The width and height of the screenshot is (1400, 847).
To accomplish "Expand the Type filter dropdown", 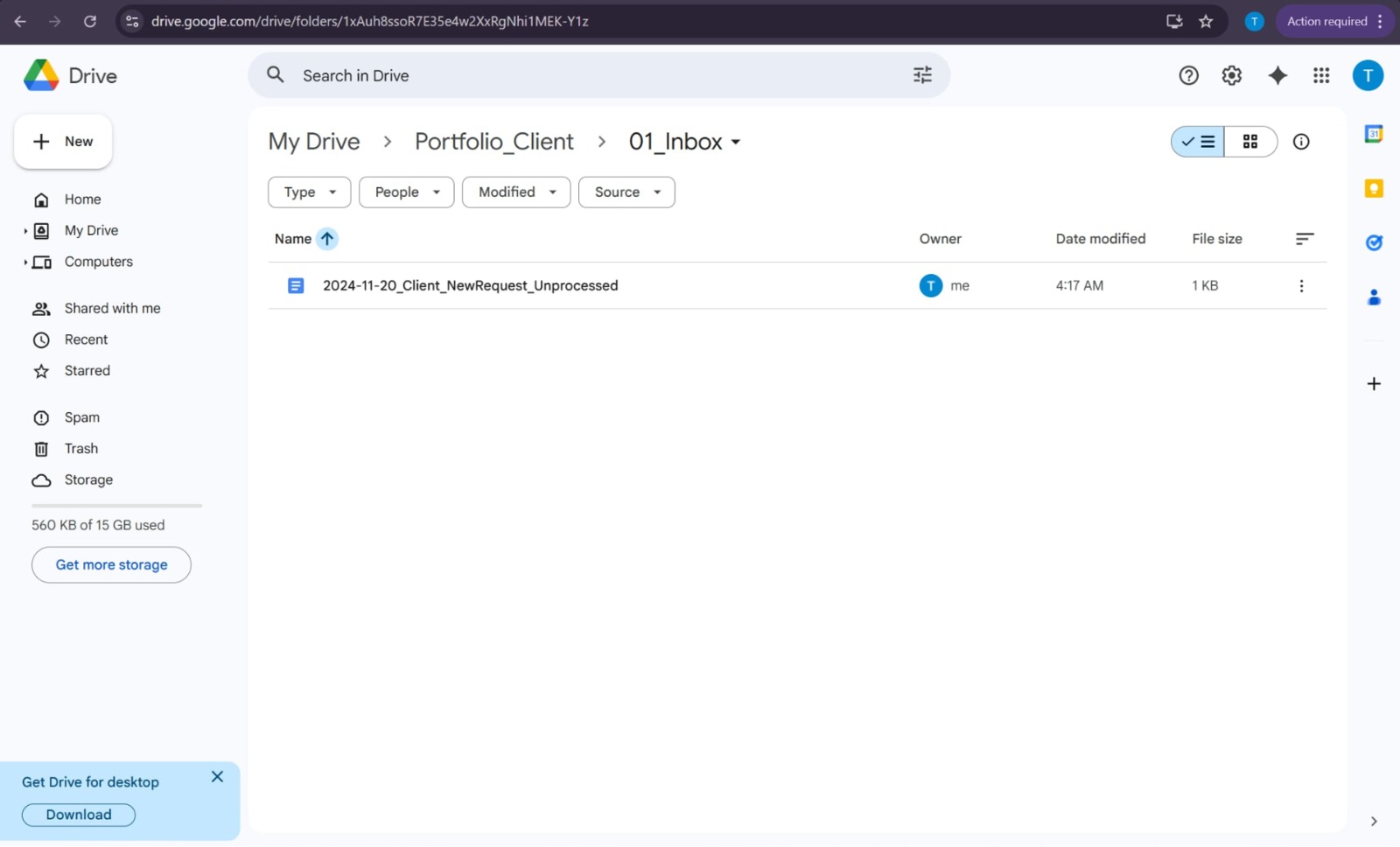I will coord(309,192).
